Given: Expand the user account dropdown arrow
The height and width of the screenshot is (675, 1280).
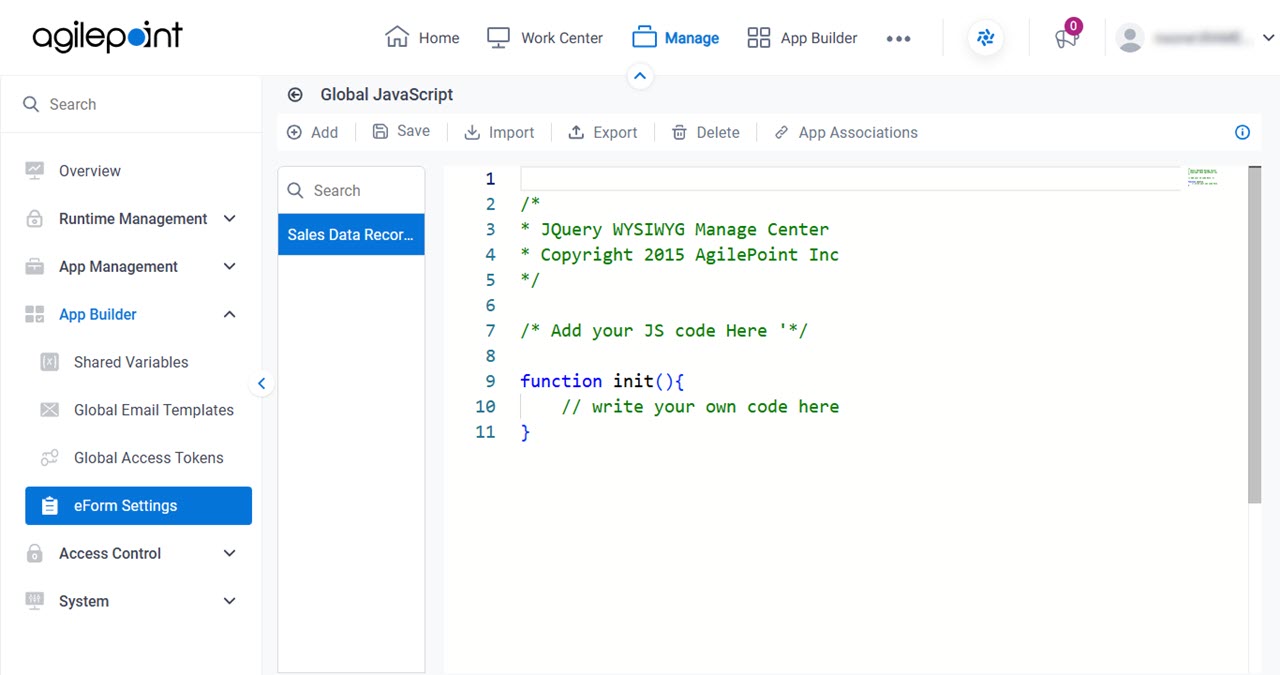Looking at the screenshot, I should click(1268, 38).
